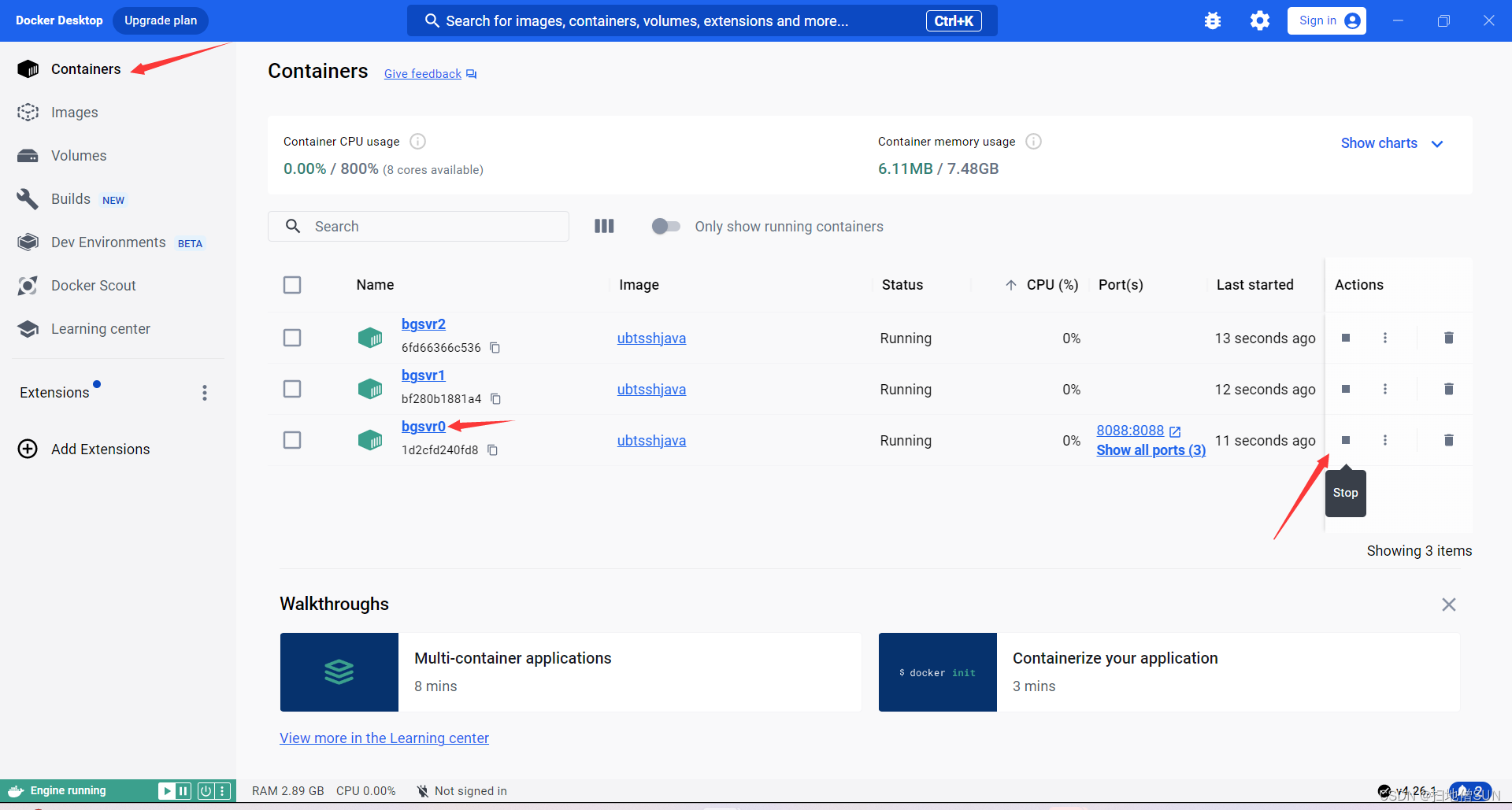Viewport: 1512px width, 810px height.
Task: Delete the bgsvr2 container
Action: (1449, 338)
